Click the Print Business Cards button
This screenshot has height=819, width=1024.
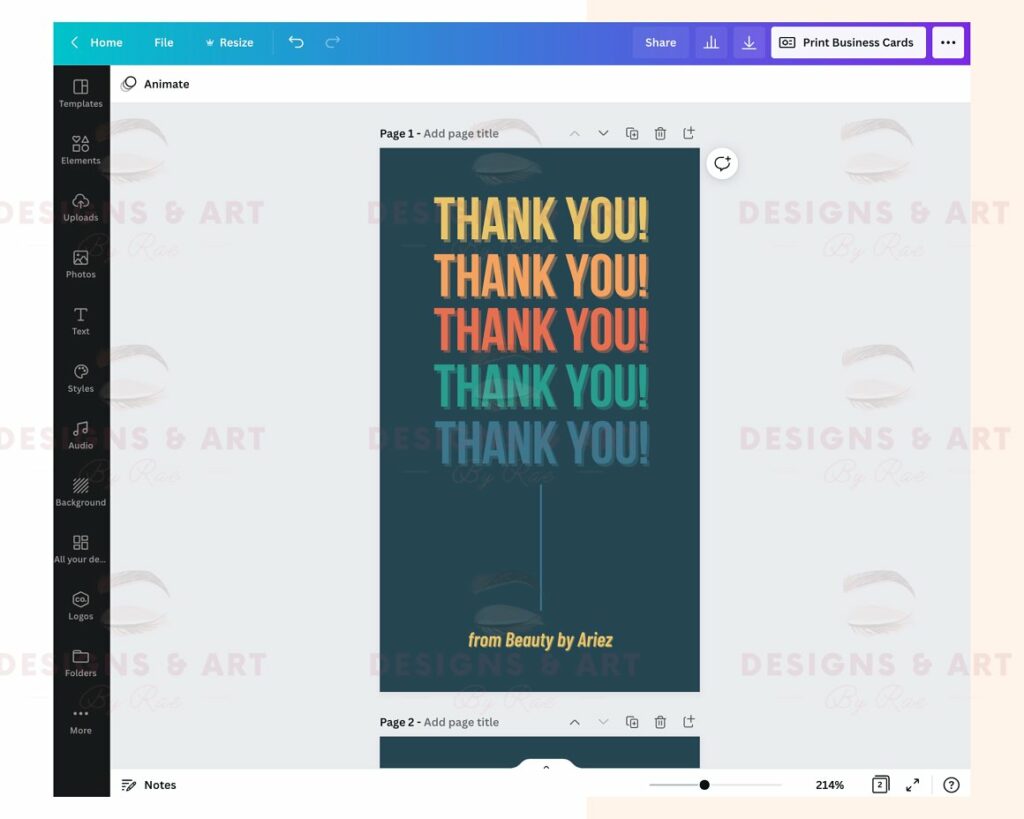pos(848,42)
